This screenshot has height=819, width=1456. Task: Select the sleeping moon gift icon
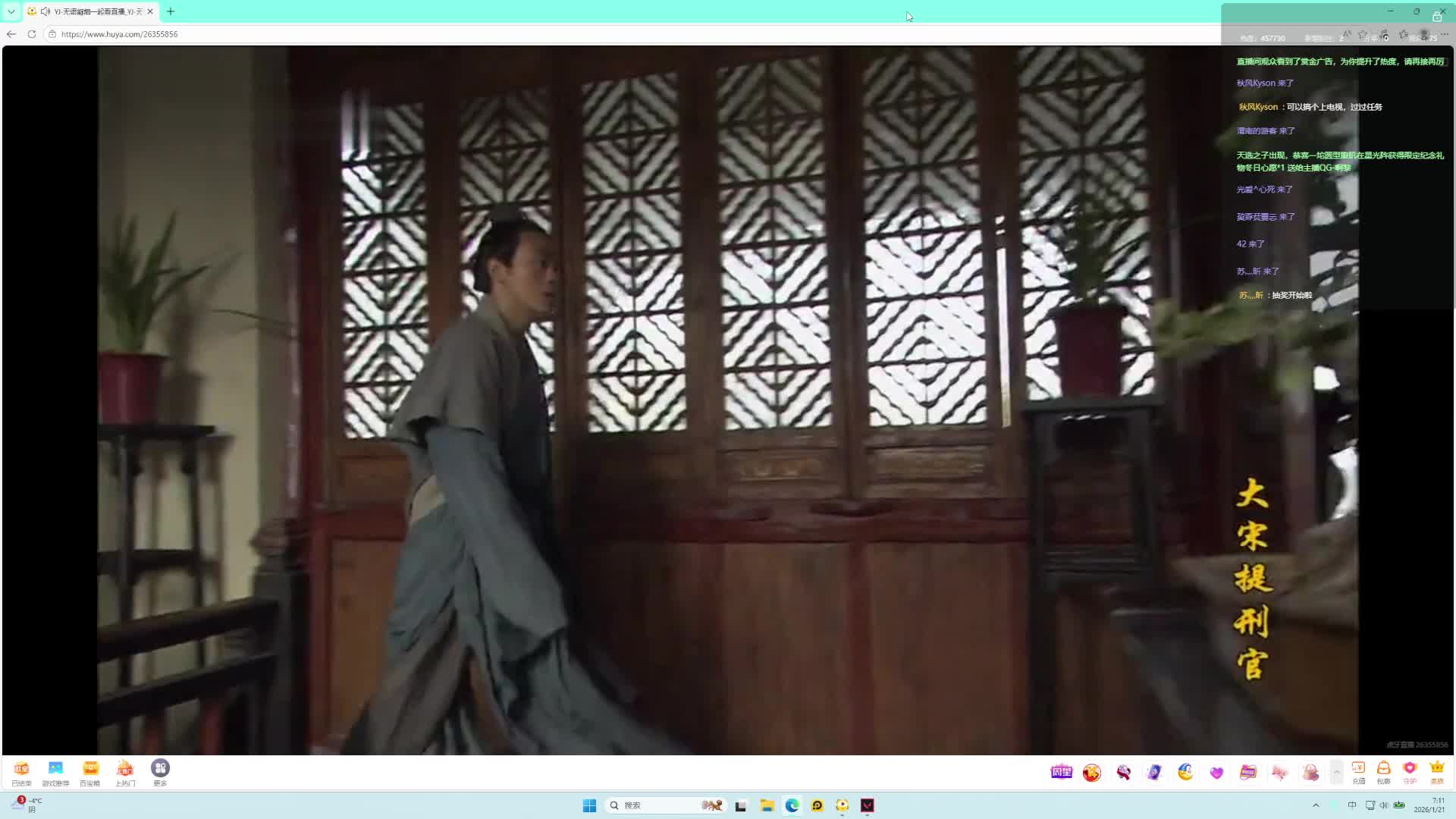click(1185, 772)
